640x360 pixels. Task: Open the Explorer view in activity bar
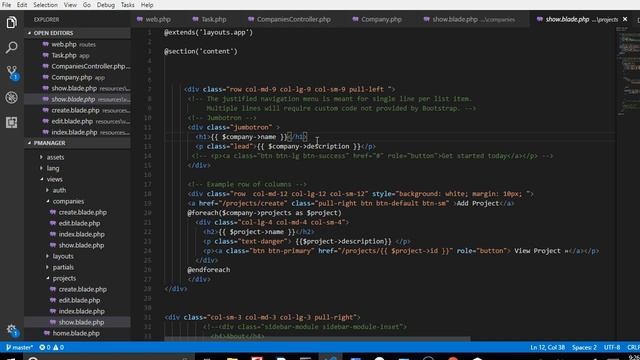click(11, 22)
